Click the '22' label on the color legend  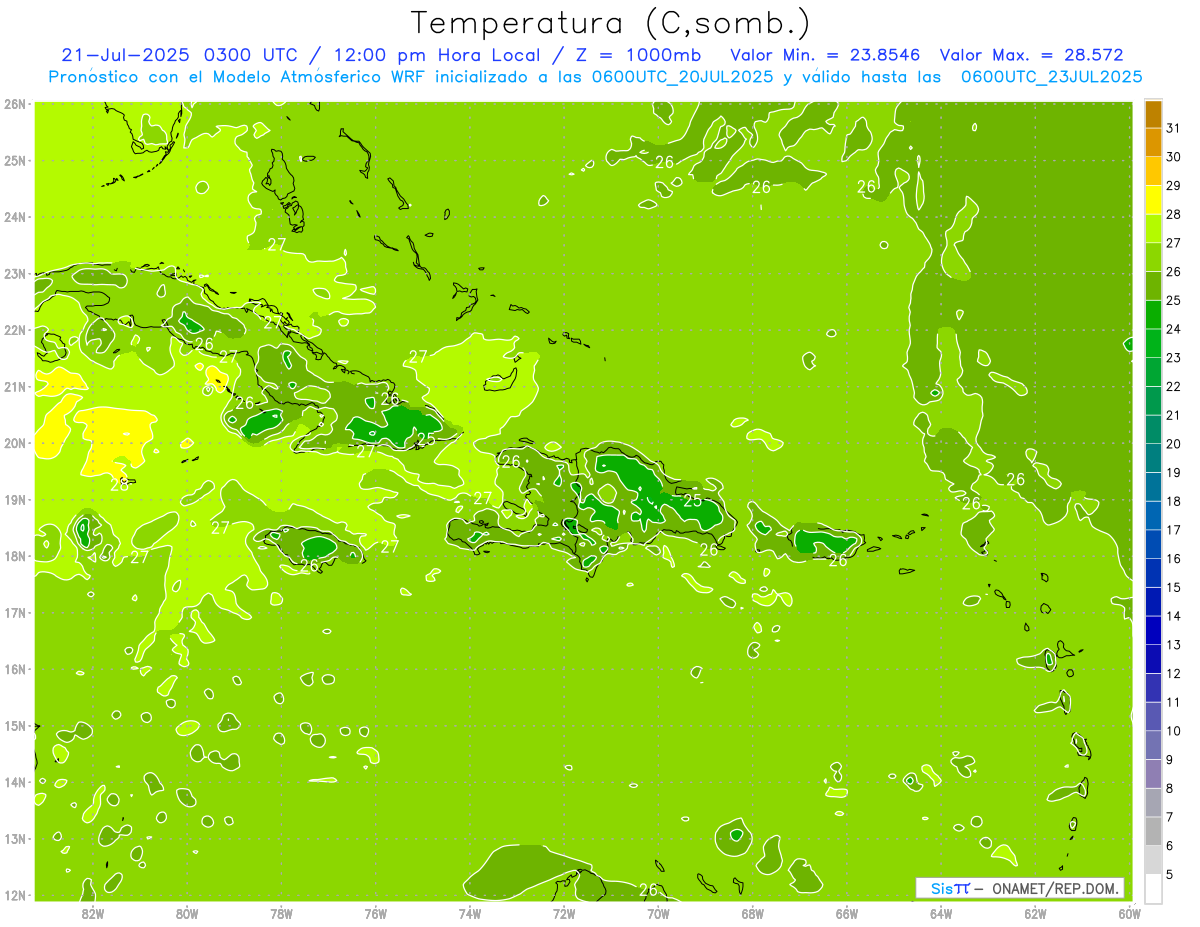tap(1173, 386)
